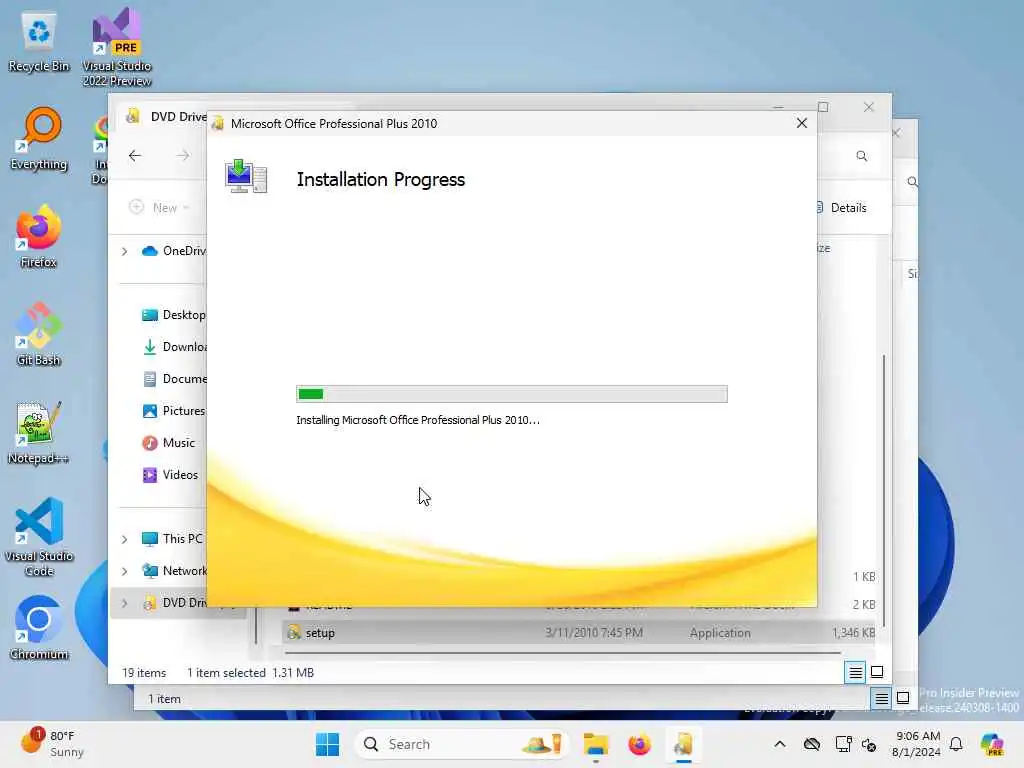Viewport: 1024px width, 768px height.
Task: Maximize the DVD Drive Explorer window
Action: point(823,106)
